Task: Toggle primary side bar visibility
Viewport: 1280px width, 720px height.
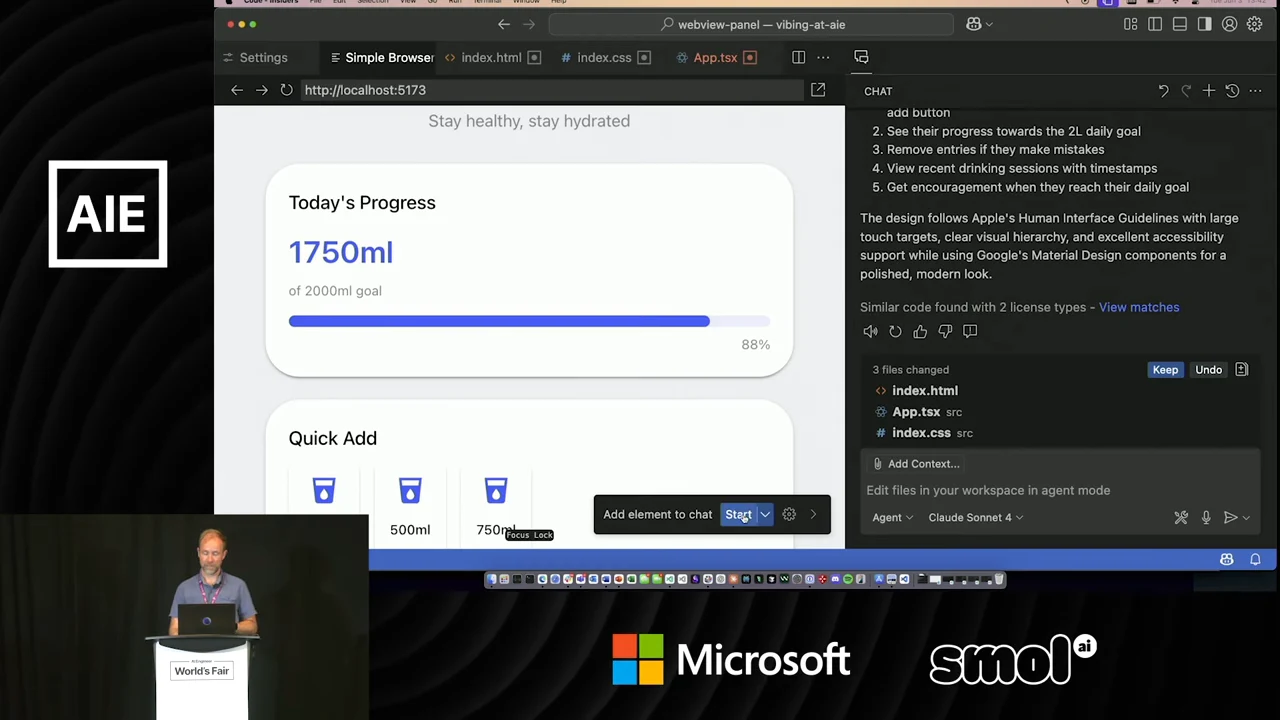Action: (x=1155, y=24)
